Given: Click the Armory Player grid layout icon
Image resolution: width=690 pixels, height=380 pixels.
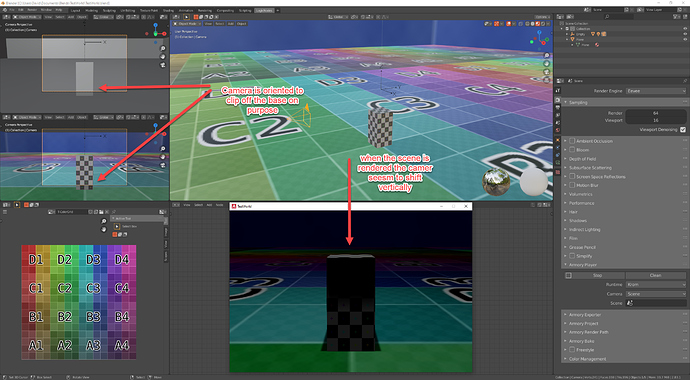Looking at the screenshot, I should point(569,275).
